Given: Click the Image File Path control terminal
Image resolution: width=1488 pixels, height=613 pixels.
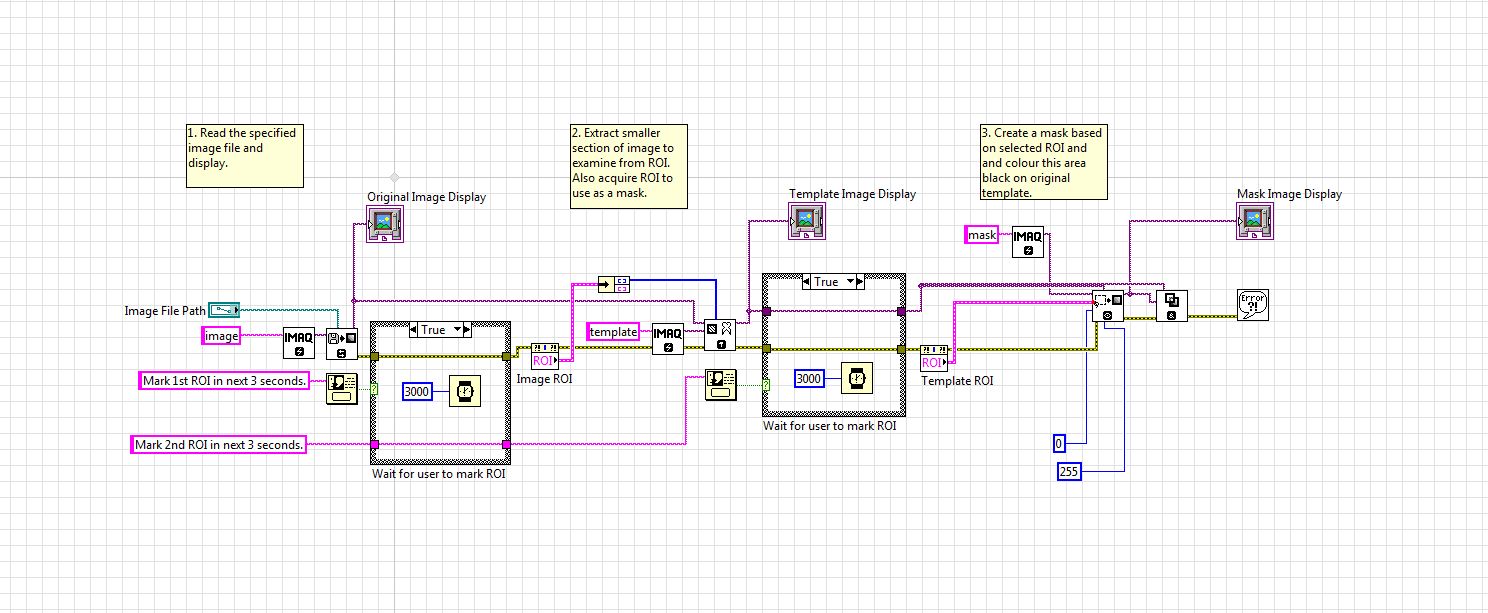Looking at the screenshot, I should coord(224,311).
